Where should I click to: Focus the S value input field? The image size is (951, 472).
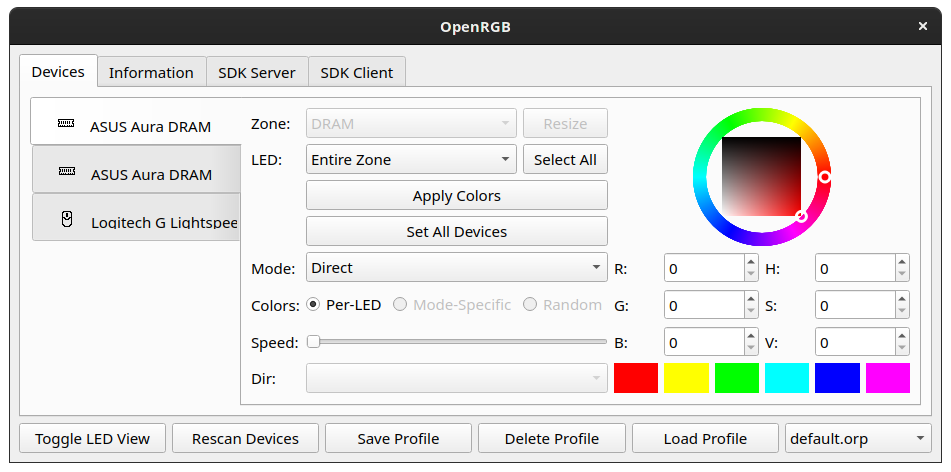(x=855, y=305)
